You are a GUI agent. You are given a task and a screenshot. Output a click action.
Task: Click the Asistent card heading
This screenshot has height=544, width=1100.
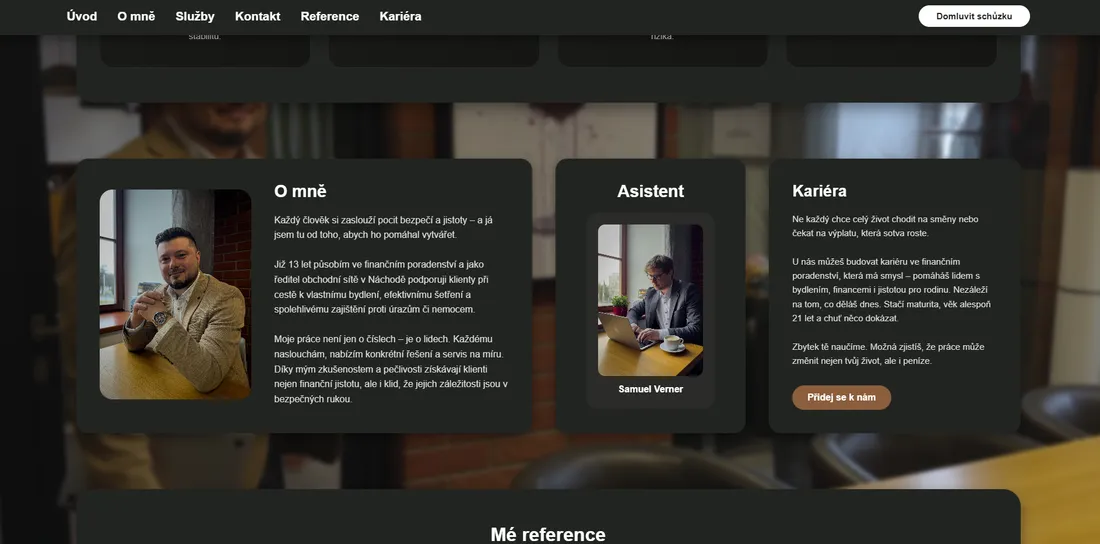point(650,191)
